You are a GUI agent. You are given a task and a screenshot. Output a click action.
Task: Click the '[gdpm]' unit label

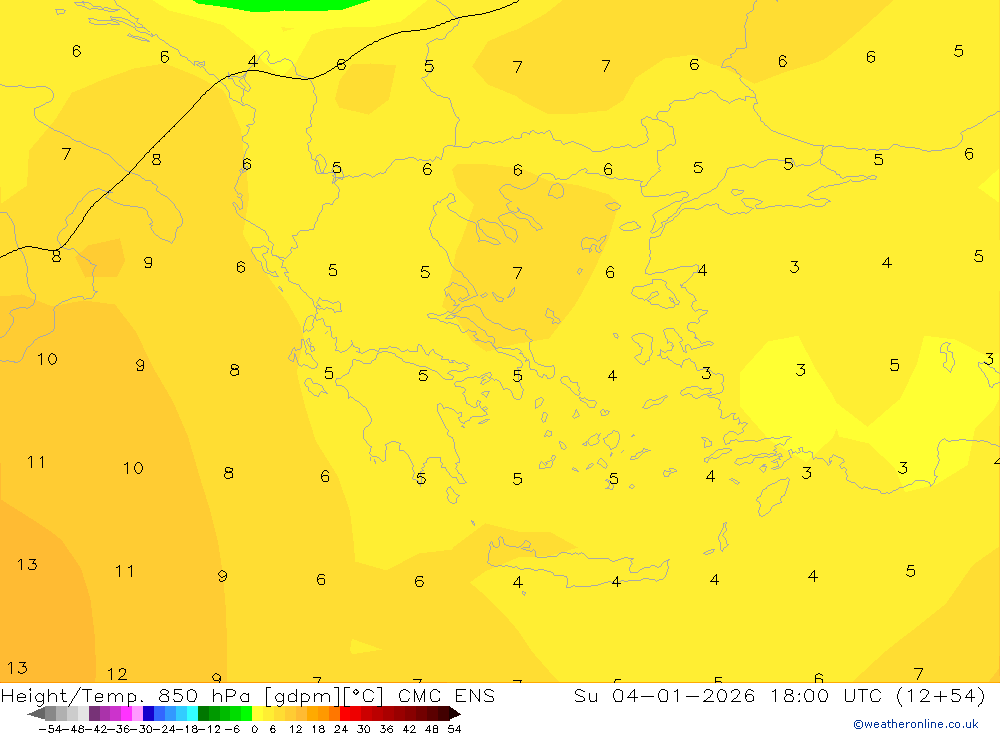(x=302, y=696)
